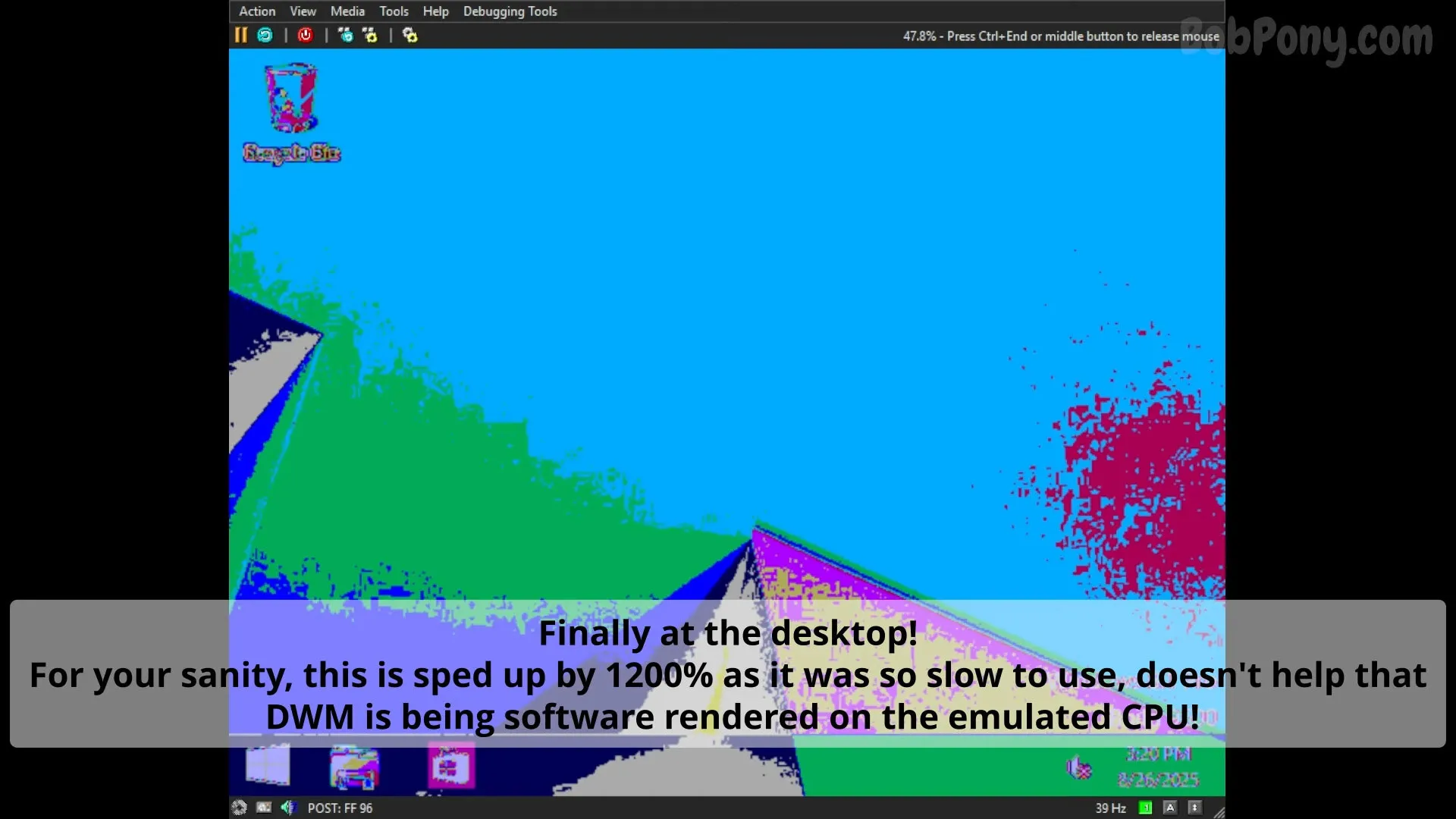The width and height of the screenshot is (1456, 819).
Task: Open the View menu
Action: pos(303,11)
